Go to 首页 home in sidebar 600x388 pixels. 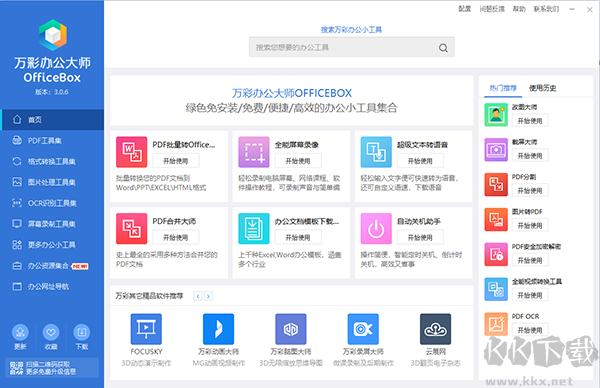coord(52,120)
